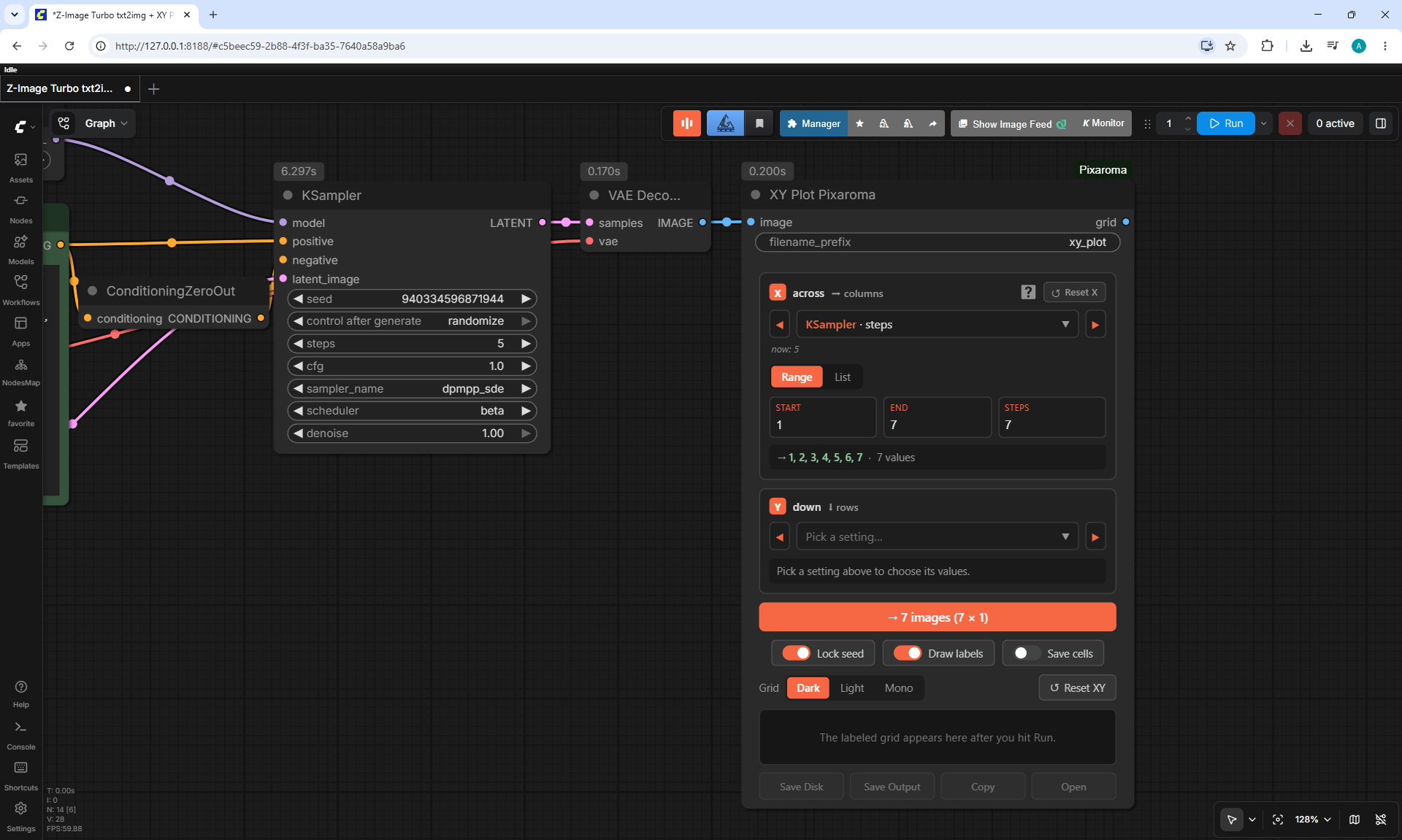Viewport: 1402px width, 840px height.
Task: Enable the Save cells switch
Action: pyautogui.click(x=1027, y=653)
